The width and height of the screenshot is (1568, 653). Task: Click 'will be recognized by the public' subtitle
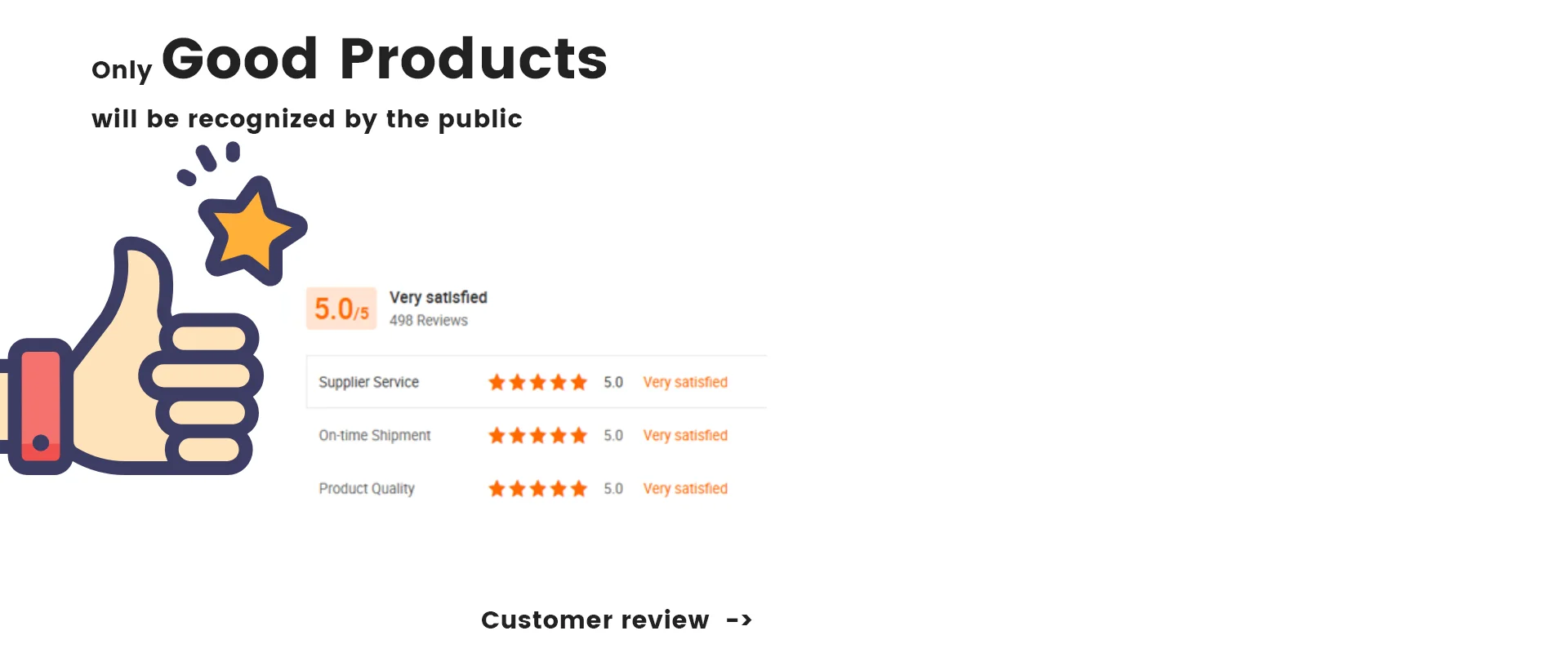pyautogui.click(x=307, y=119)
